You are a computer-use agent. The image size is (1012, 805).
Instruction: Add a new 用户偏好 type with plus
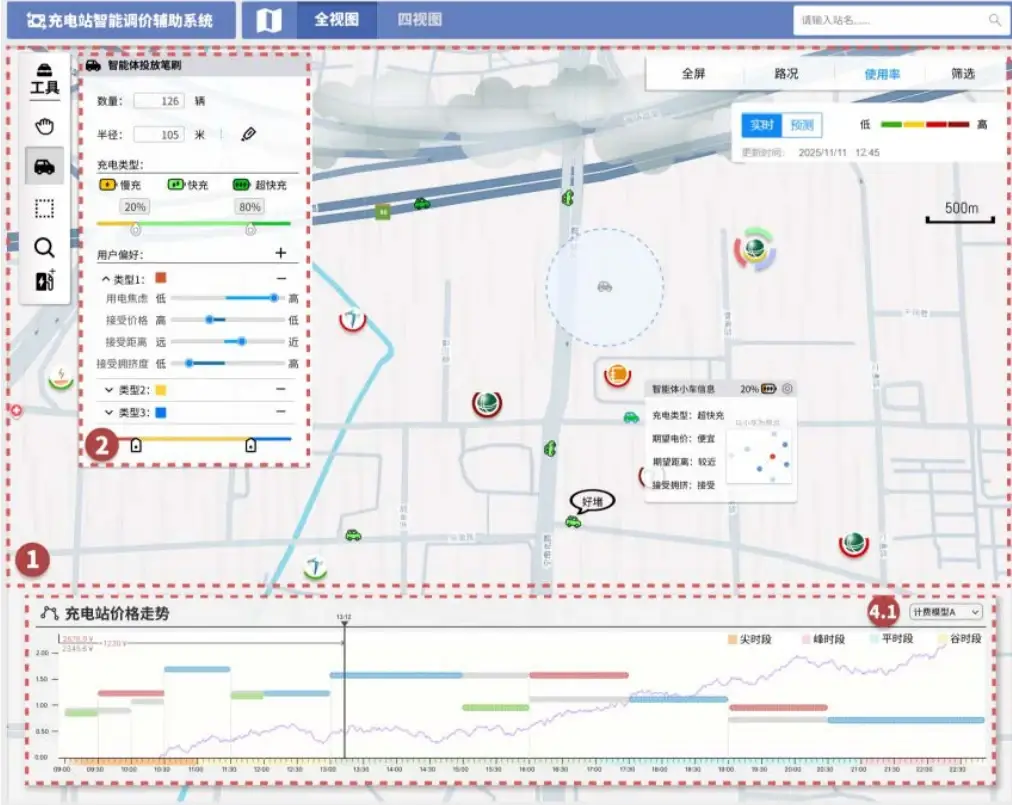click(281, 253)
